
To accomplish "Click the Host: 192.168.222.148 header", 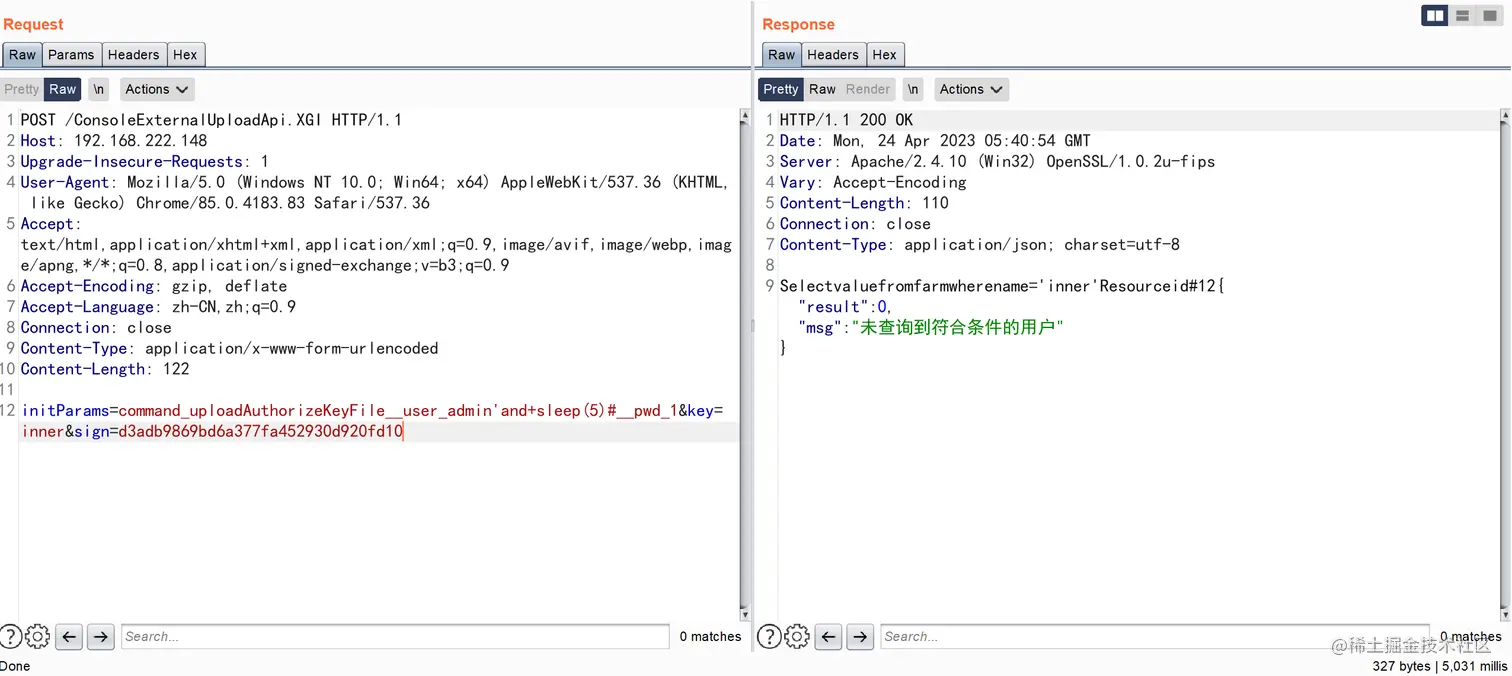I will coord(114,141).
